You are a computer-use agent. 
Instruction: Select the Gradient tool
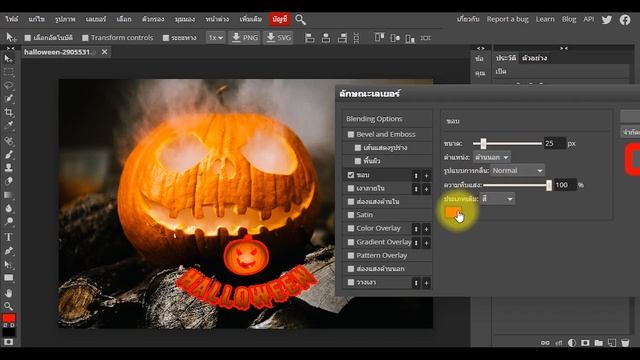click(8, 195)
